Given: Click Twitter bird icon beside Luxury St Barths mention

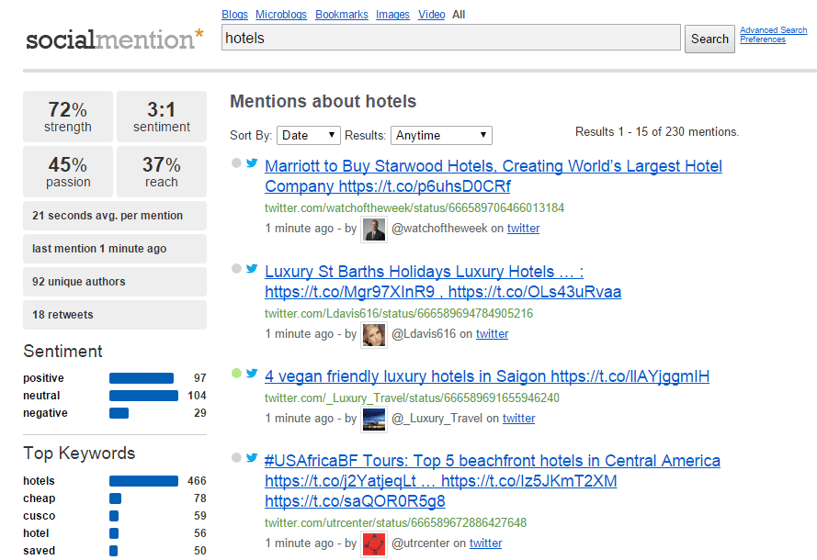Looking at the screenshot, I should (252, 268).
